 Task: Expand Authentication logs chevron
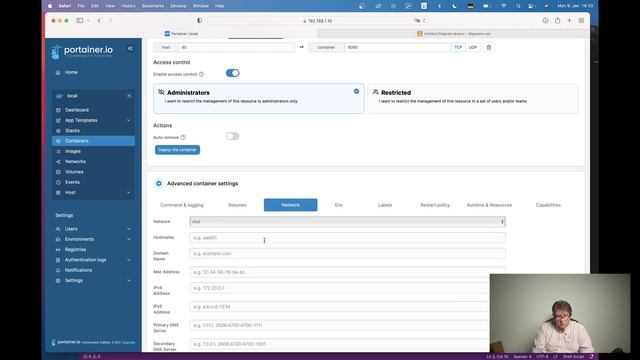pyautogui.click(x=129, y=260)
